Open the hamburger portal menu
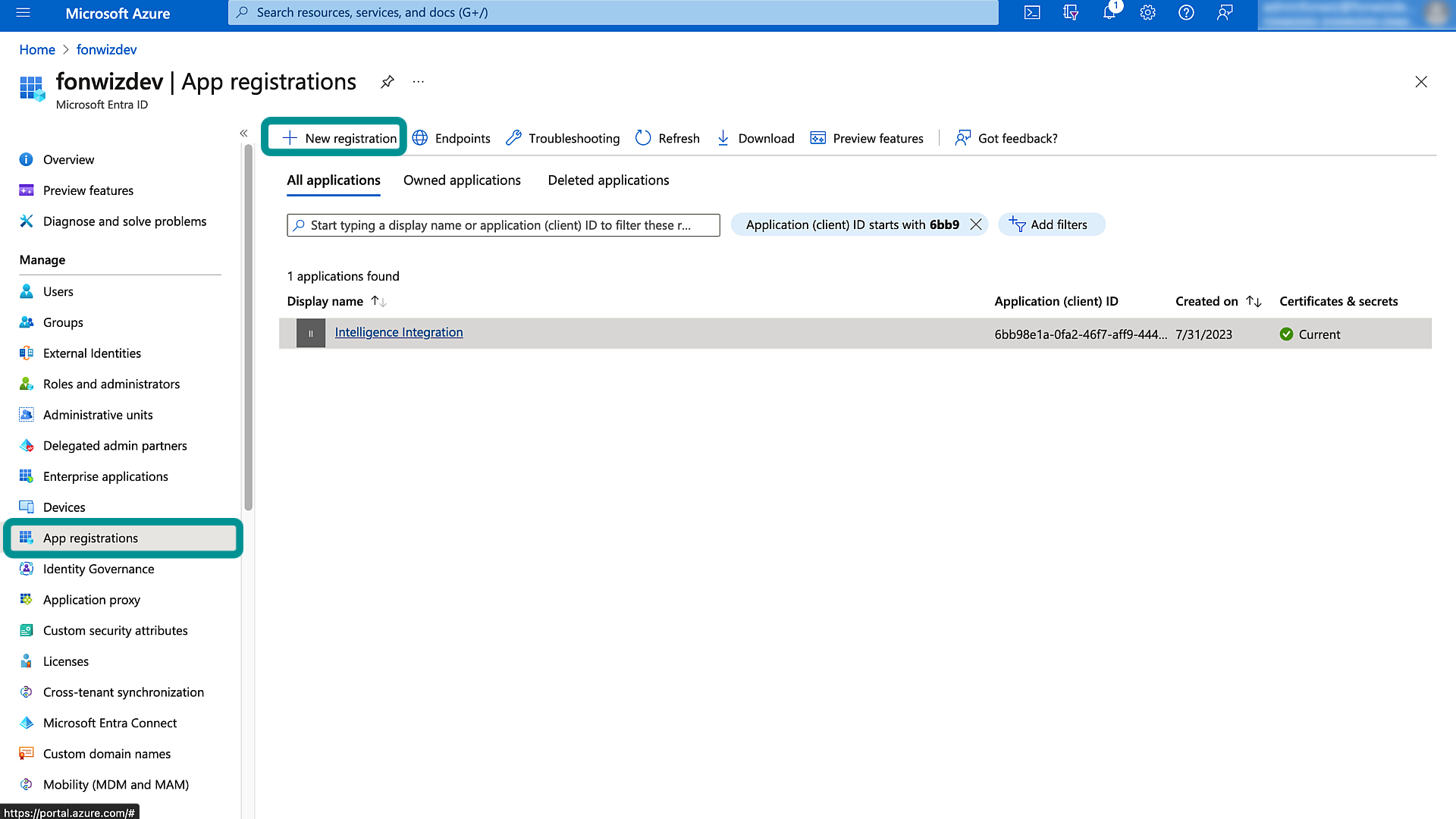1456x819 pixels. [23, 13]
